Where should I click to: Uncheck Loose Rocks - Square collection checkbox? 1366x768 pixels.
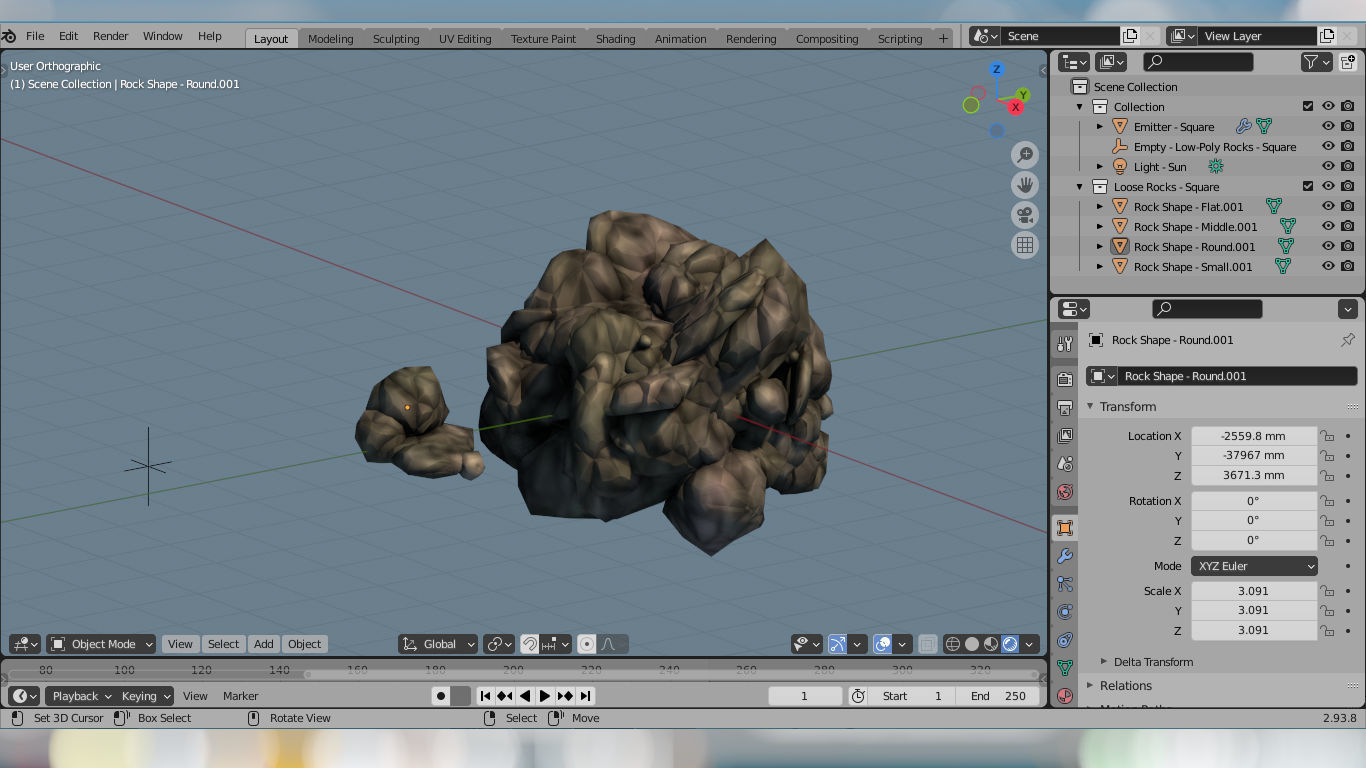click(1308, 187)
